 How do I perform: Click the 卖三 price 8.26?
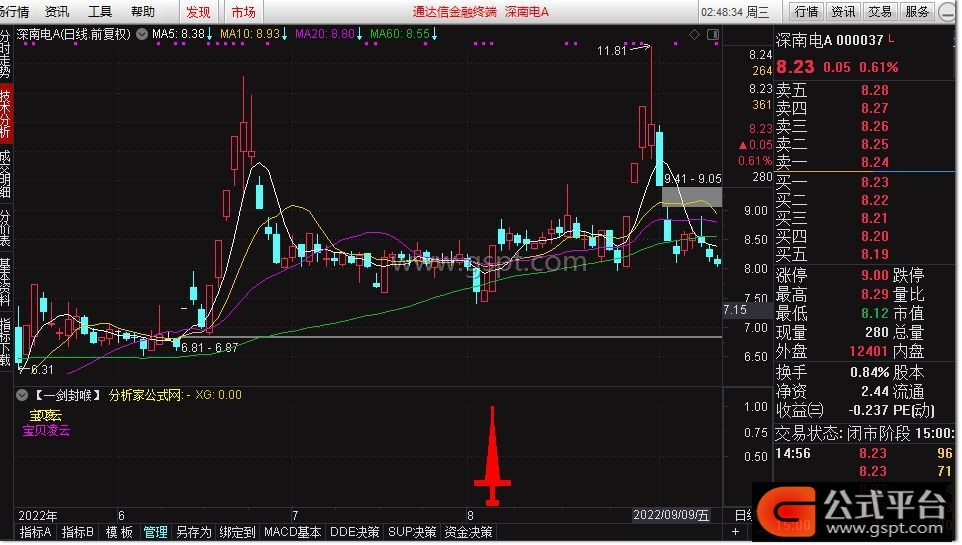(874, 126)
